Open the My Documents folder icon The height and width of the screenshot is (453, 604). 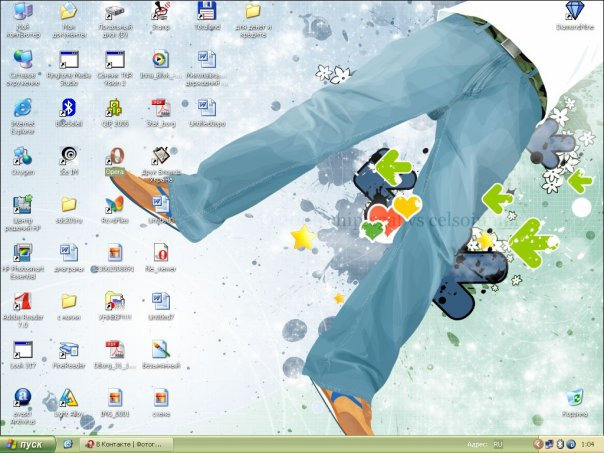pos(69,12)
